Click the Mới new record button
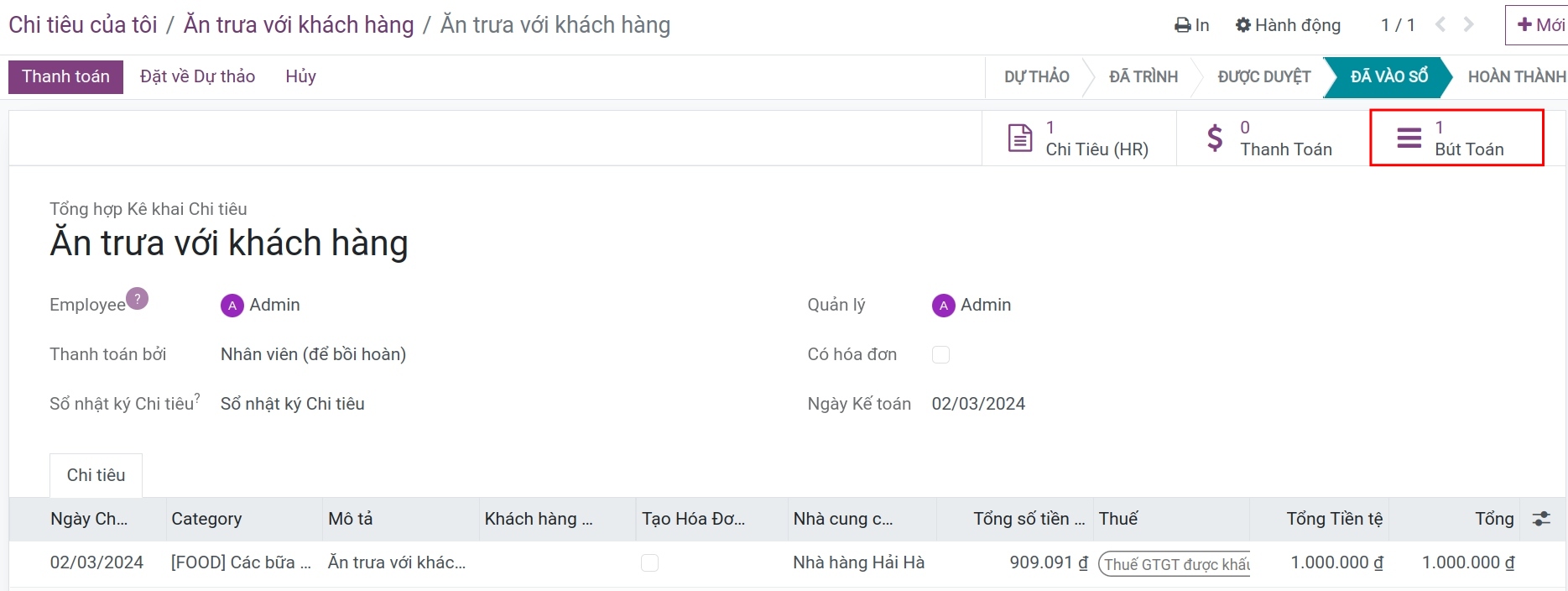Viewport: 1568px width, 591px height. [1539, 25]
